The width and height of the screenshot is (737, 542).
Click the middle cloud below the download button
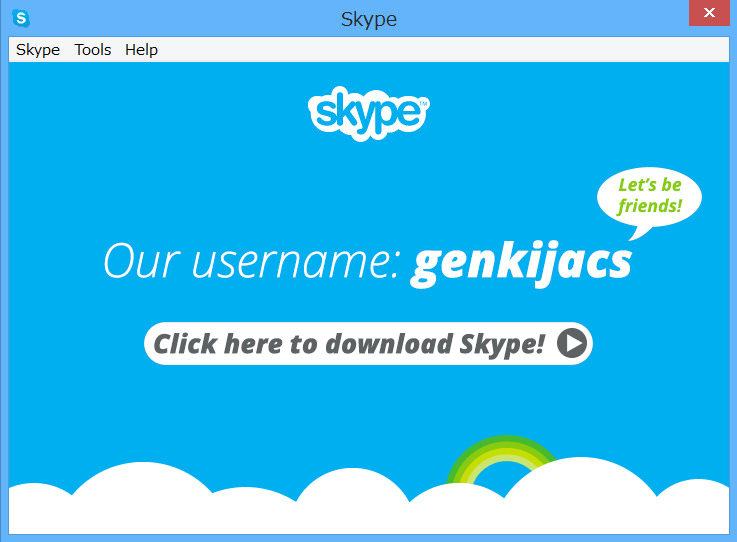click(x=353, y=498)
